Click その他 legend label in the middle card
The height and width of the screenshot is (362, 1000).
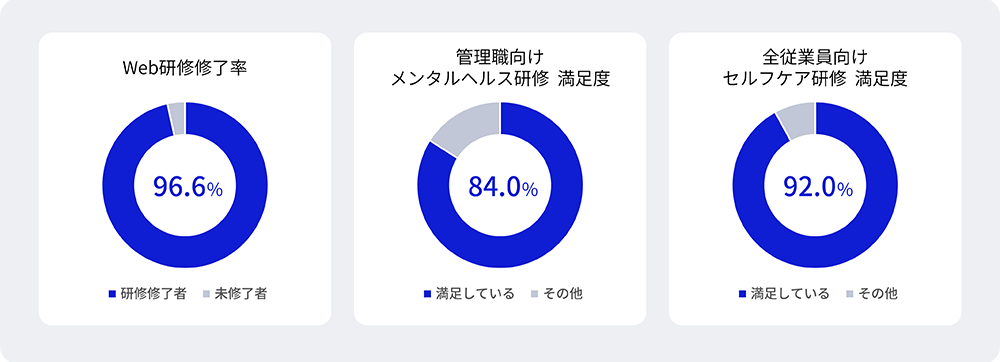[562, 294]
